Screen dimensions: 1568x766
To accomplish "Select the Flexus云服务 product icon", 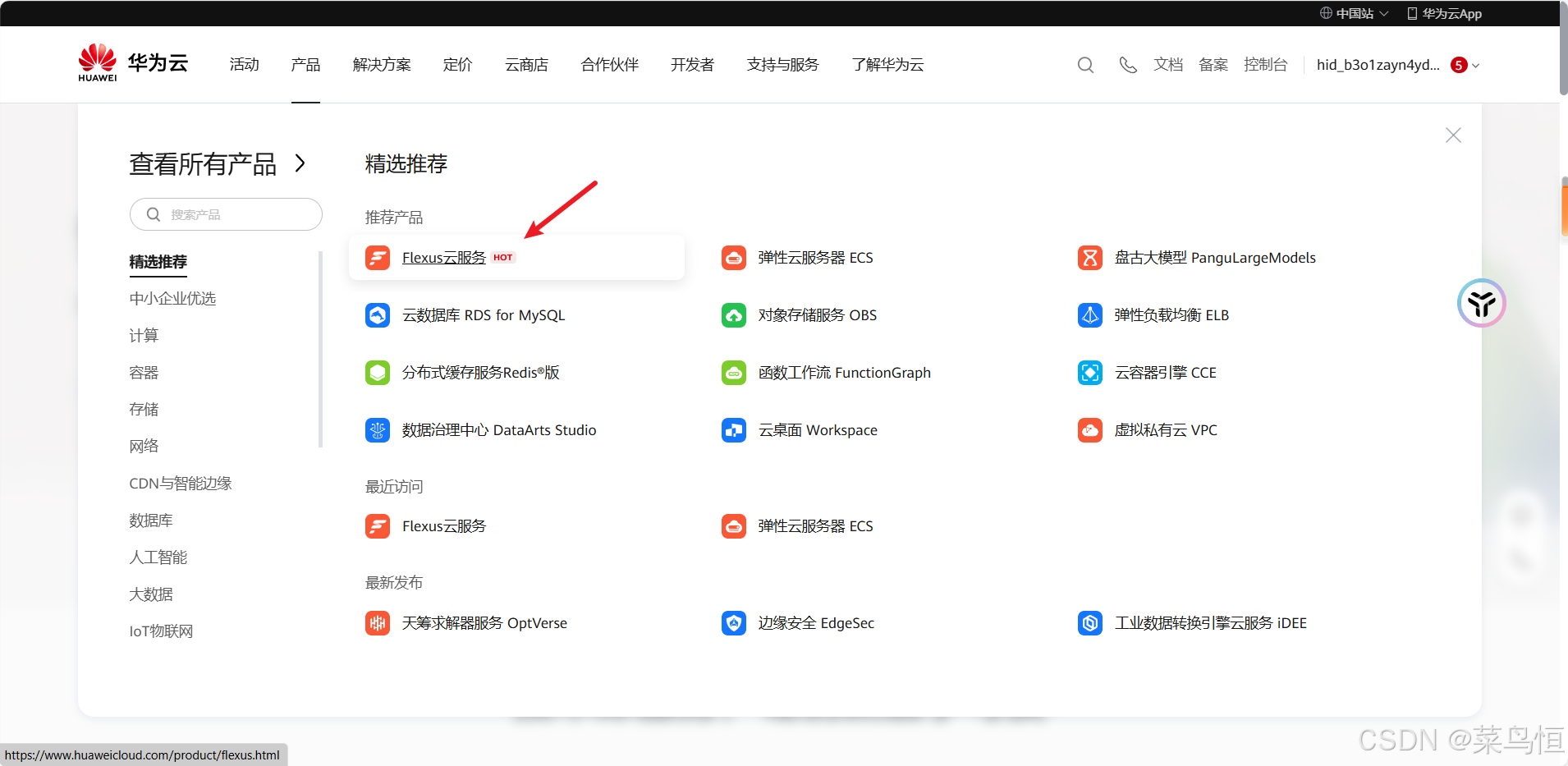I will [x=377, y=257].
